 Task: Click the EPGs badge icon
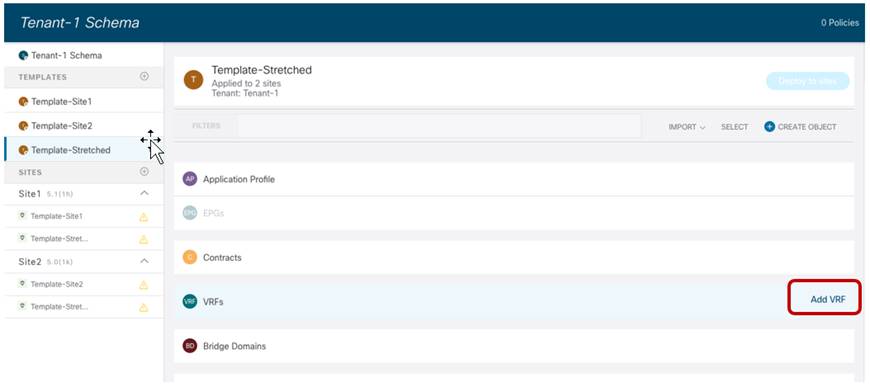[x=190, y=213]
